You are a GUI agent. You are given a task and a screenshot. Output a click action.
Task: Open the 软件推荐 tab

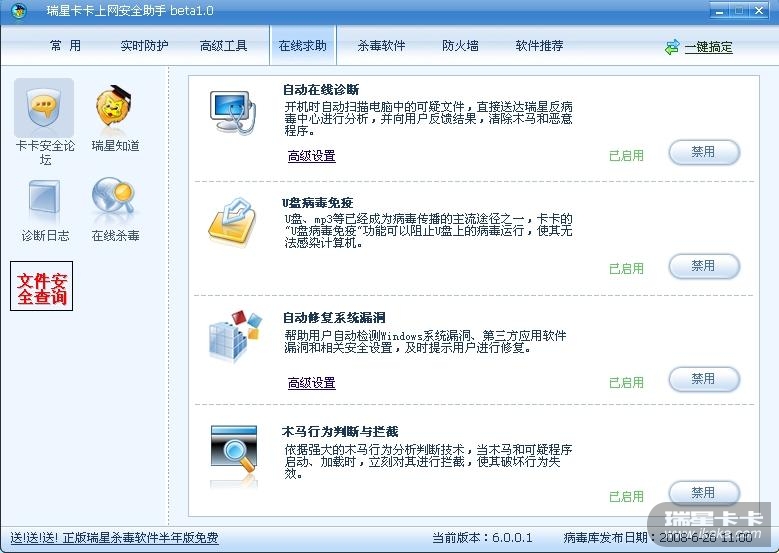(x=539, y=46)
